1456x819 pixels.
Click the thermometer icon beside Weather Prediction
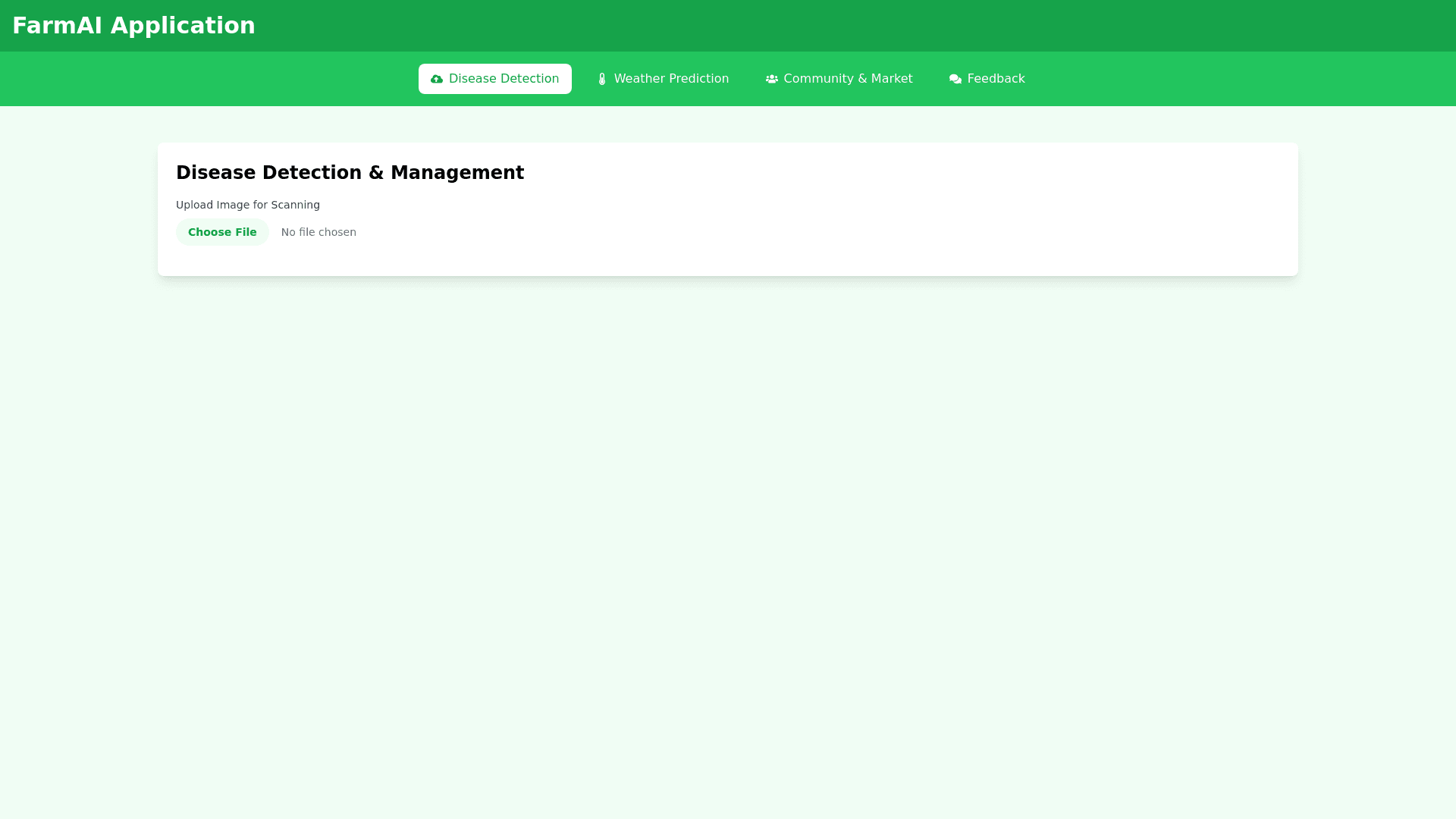click(602, 79)
